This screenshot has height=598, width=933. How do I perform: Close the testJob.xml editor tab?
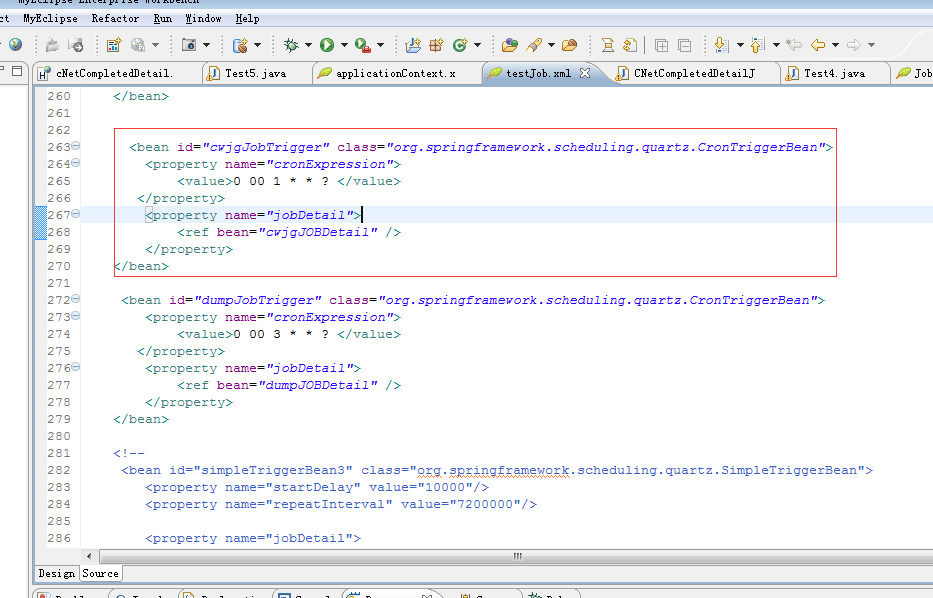[x=585, y=73]
